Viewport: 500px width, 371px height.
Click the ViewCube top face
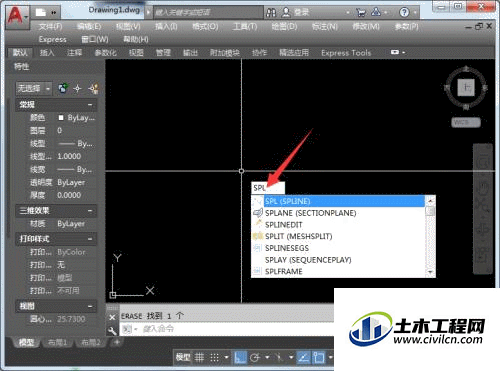tap(466, 88)
